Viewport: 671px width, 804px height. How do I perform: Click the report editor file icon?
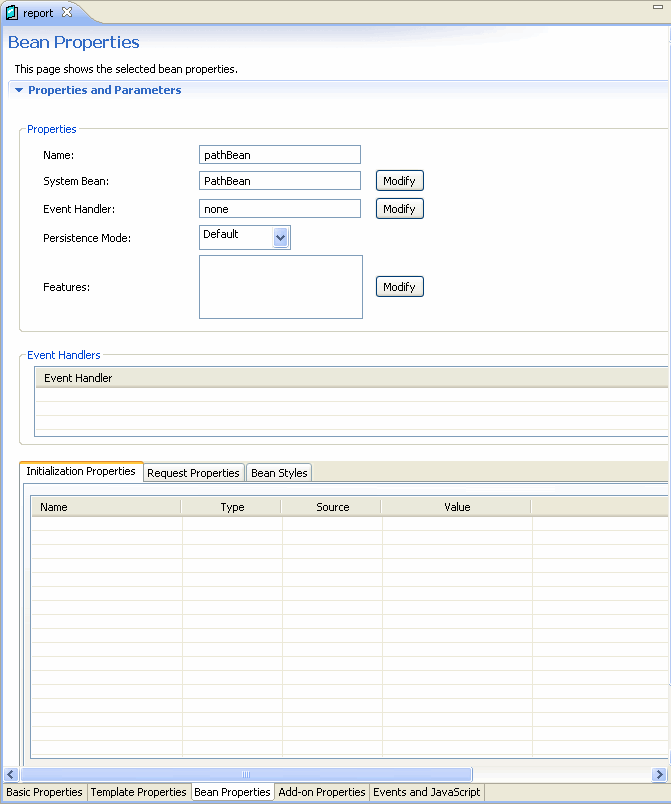pyautogui.click(x=11, y=12)
